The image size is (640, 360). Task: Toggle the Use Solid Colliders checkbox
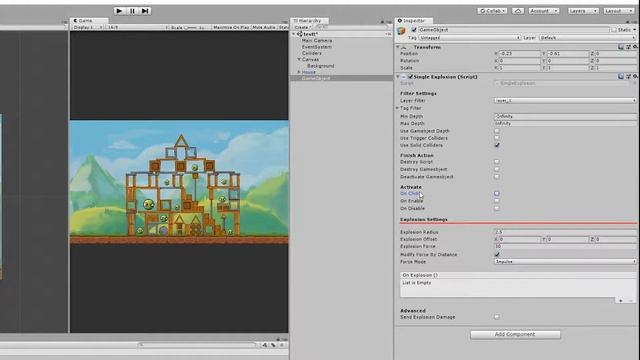coord(497,145)
